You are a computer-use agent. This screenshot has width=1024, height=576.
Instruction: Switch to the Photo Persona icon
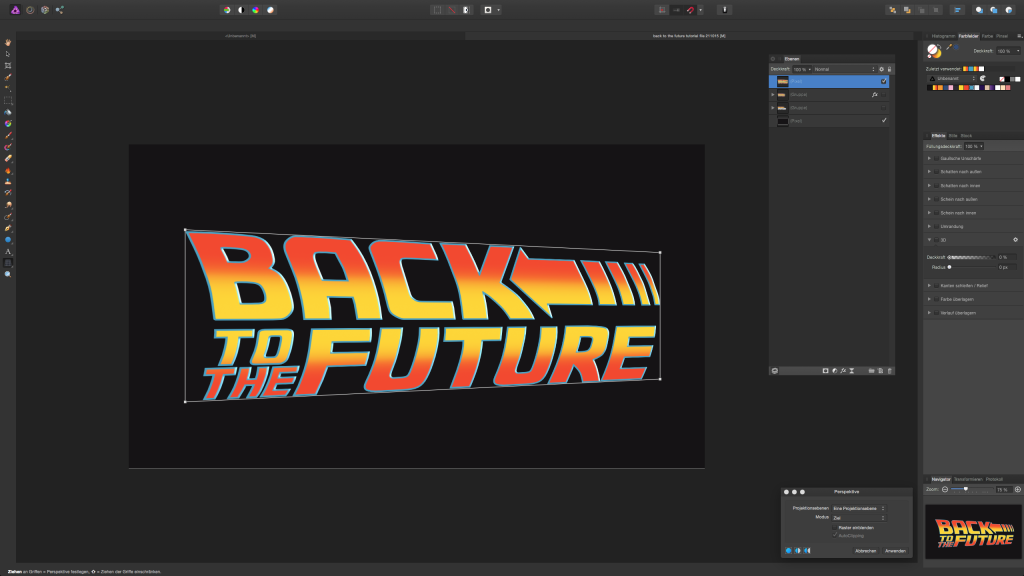click(15, 10)
